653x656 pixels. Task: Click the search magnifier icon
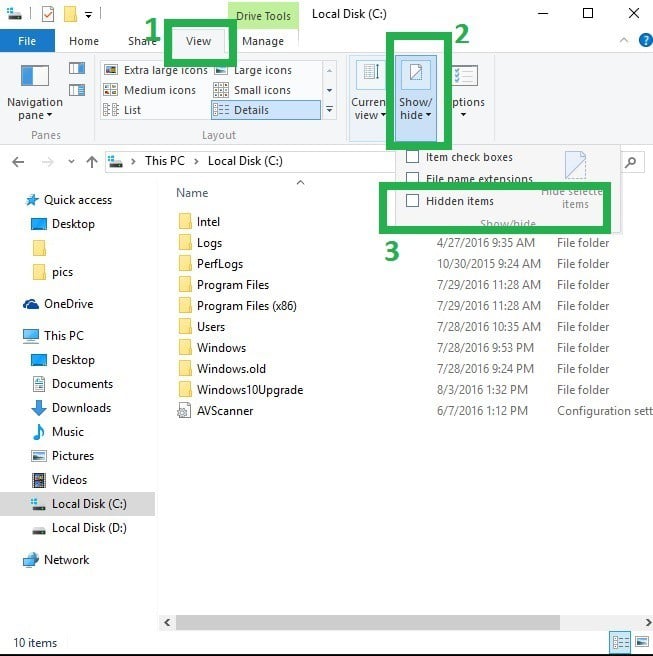[x=630, y=162]
